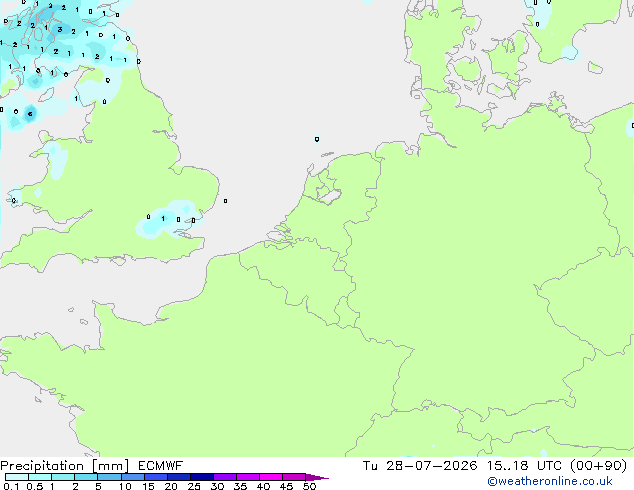Select the 0.5–1 mm legend swatch

40,477
